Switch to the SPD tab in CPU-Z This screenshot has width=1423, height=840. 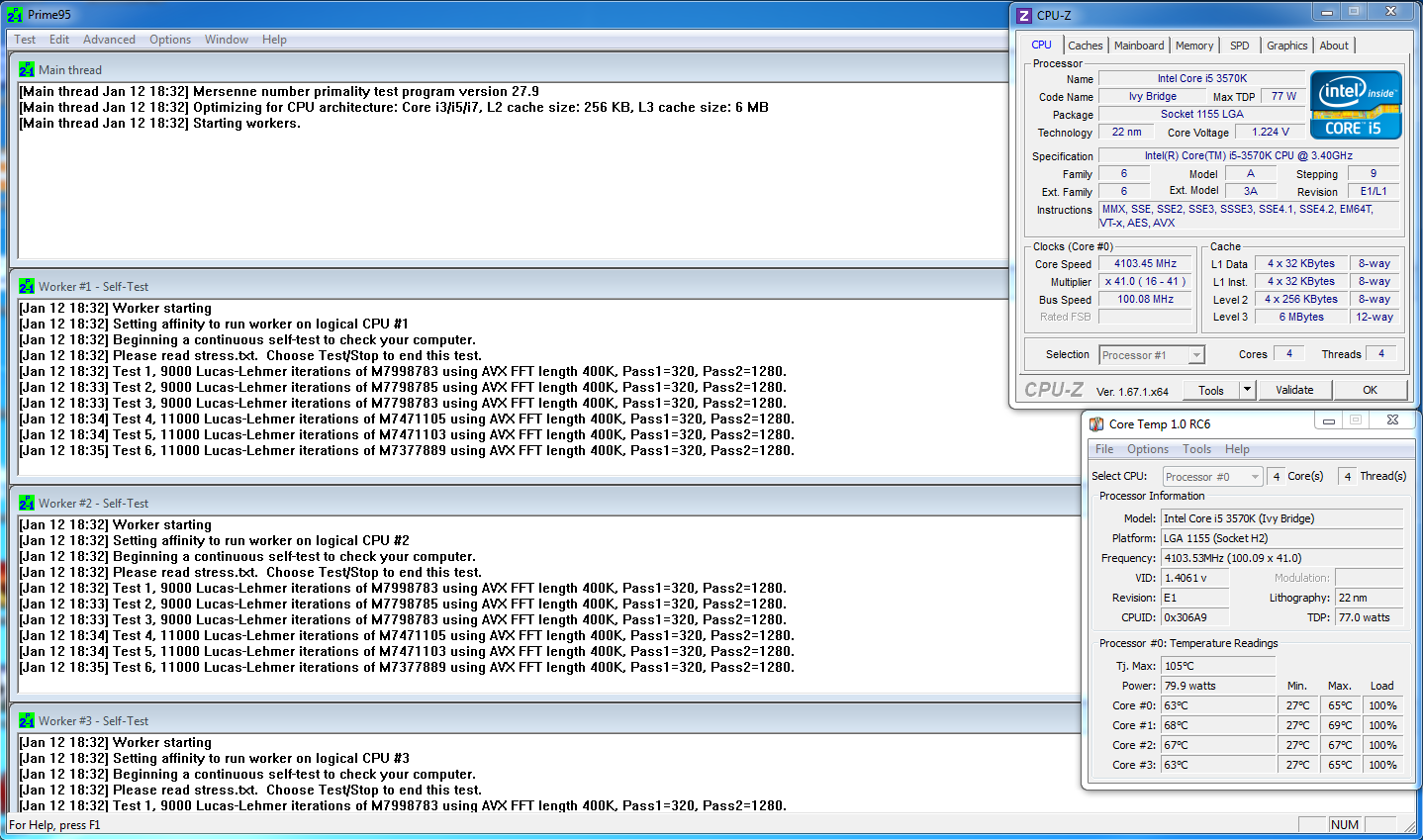pos(1240,46)
